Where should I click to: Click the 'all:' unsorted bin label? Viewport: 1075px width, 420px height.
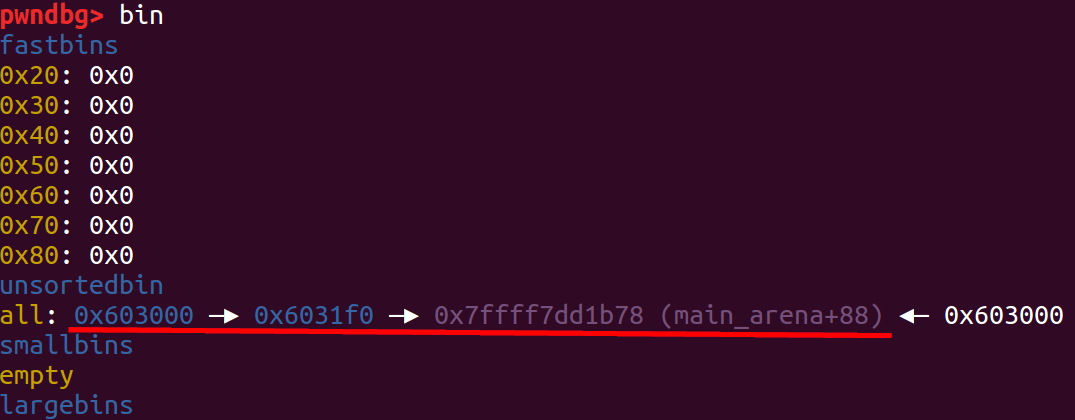pos(29,315)
